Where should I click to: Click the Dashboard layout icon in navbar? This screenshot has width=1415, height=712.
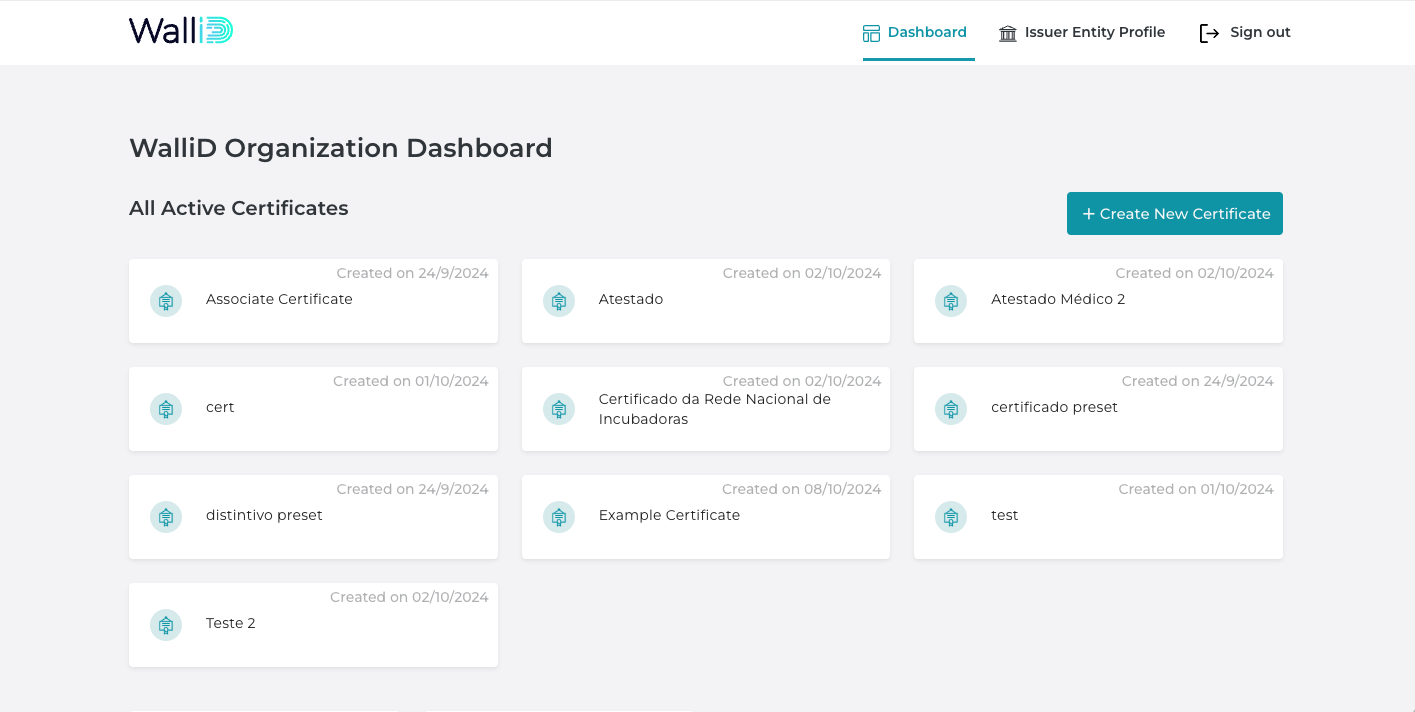coord(871,33)
